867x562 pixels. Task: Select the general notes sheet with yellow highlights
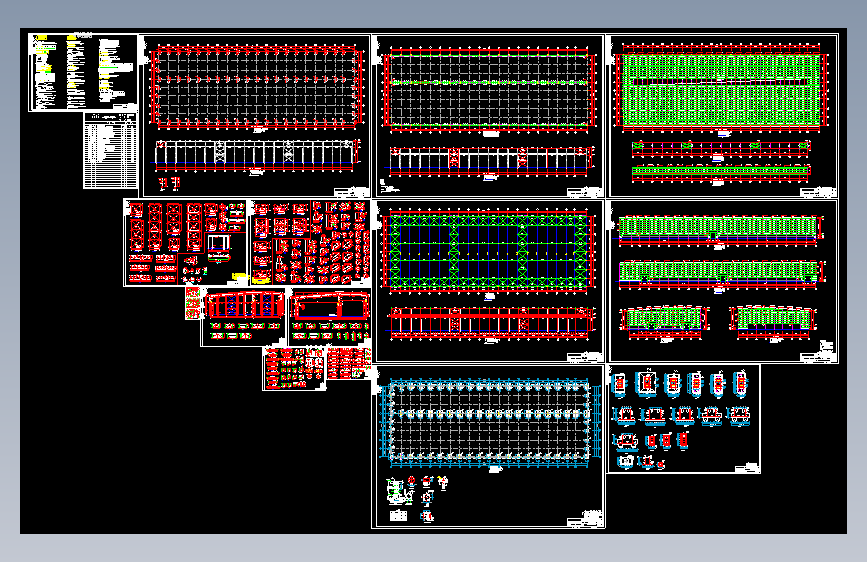click(x=83, y=72)
